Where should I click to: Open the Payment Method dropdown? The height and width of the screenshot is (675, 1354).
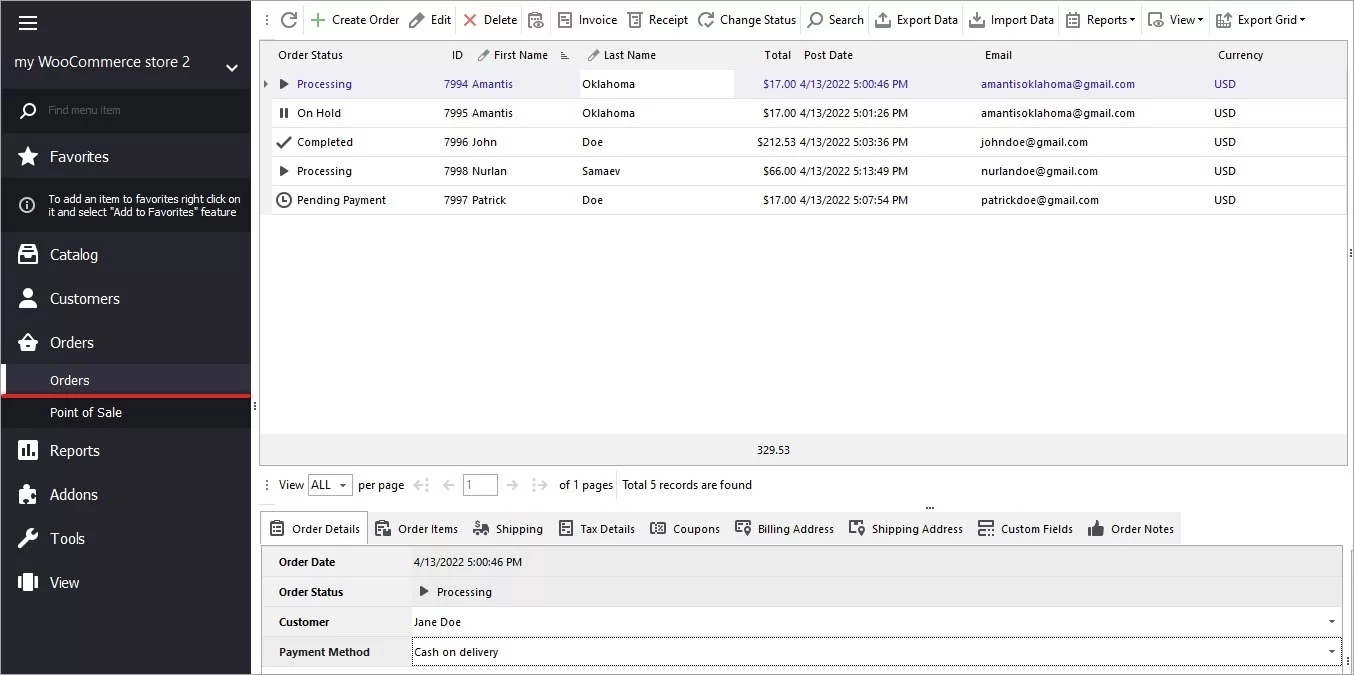(x=1331, y=652)
